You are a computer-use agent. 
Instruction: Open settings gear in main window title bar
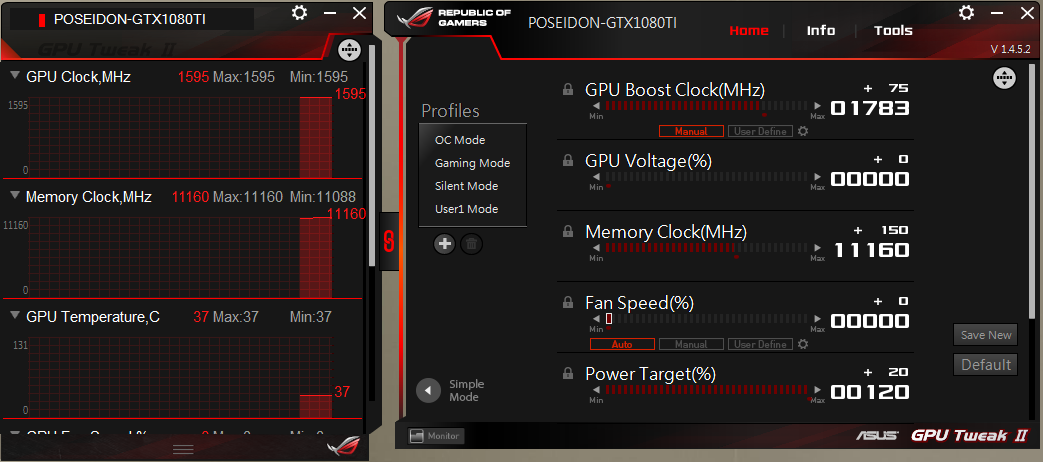pos(966,12)
